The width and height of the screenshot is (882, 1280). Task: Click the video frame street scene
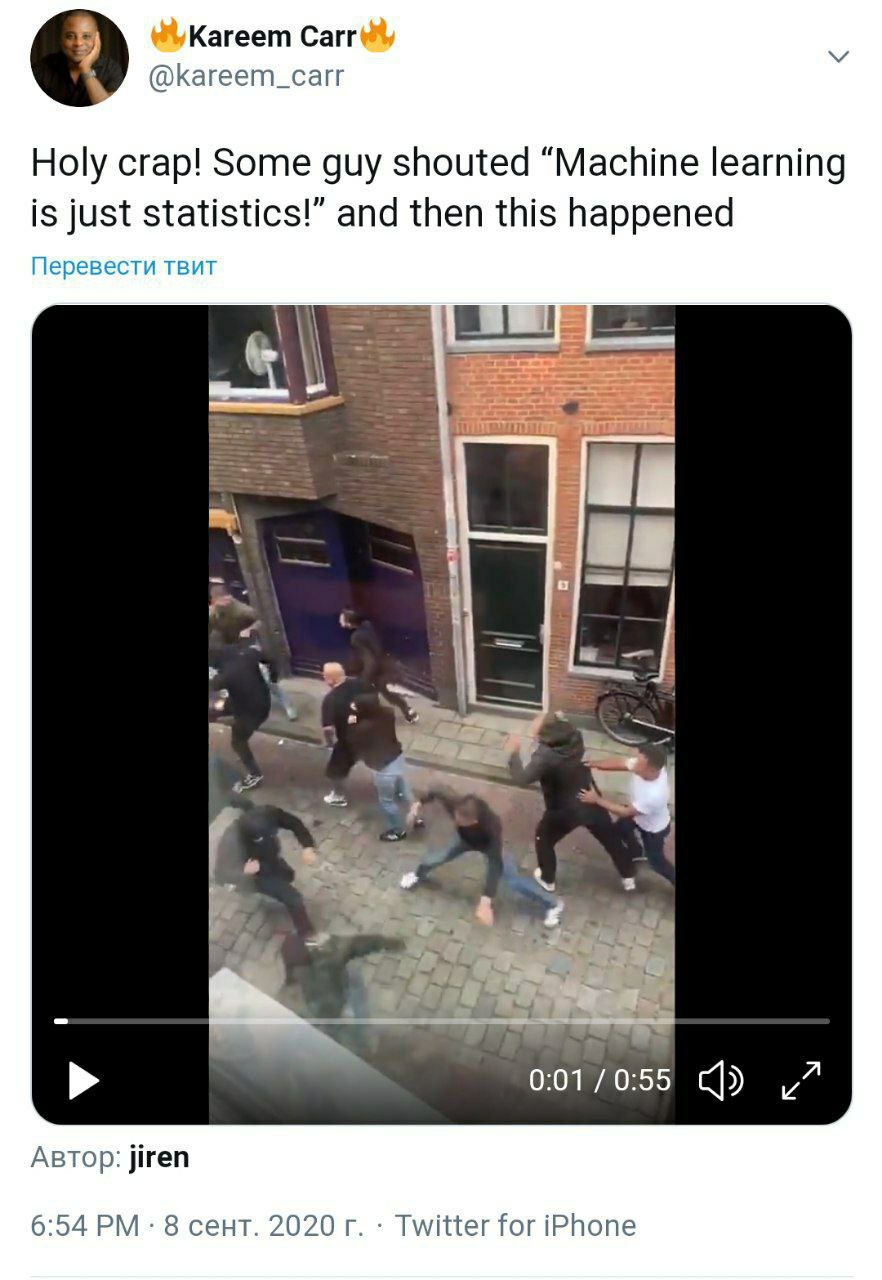tap(441, 714)
